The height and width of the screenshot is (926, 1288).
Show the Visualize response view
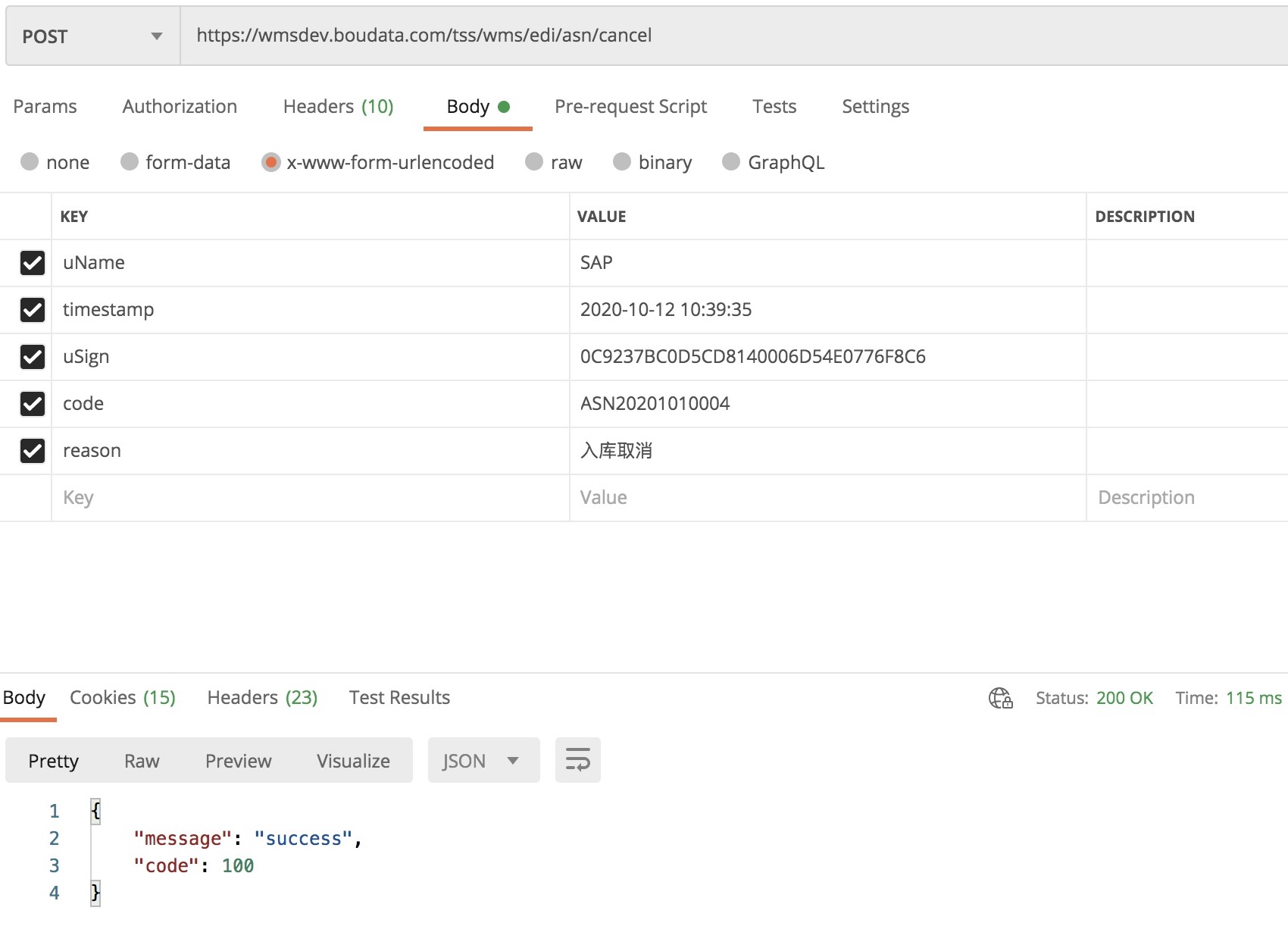pos(353,761)
